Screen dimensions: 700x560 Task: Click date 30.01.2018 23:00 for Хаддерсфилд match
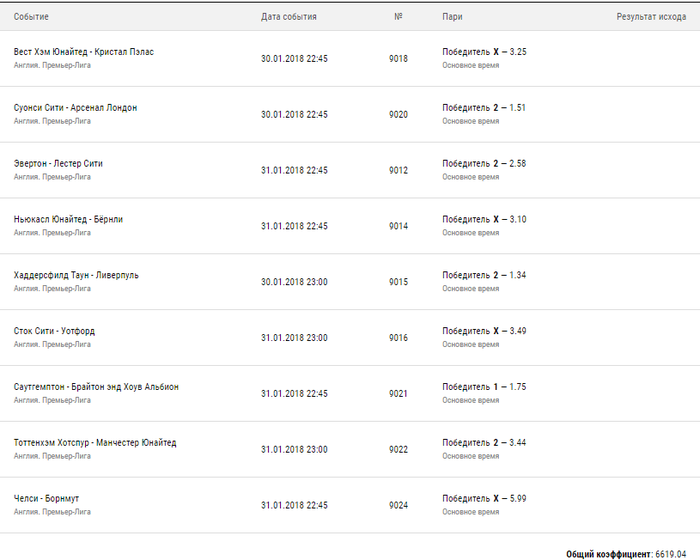pos(294,282)
